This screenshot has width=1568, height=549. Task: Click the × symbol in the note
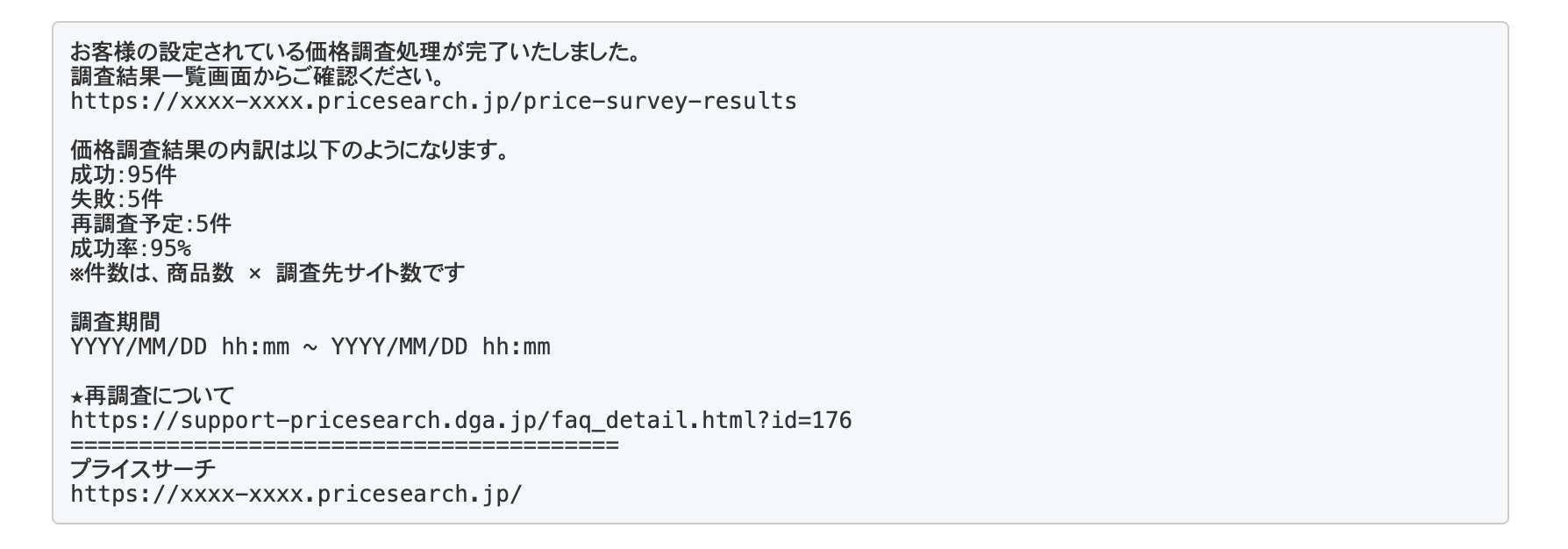(254, 274)
